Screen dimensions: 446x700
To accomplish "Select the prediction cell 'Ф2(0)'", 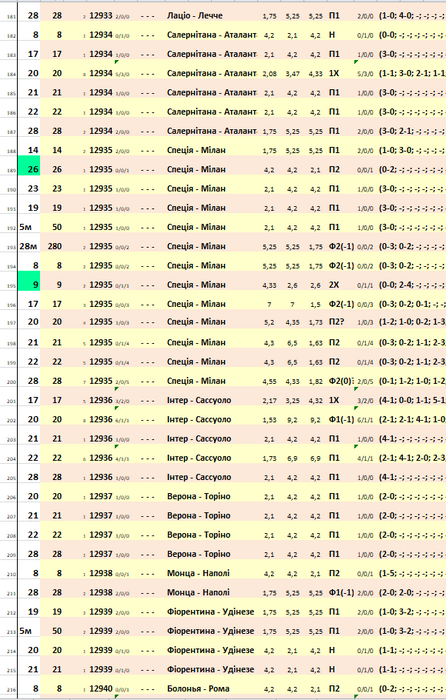I will pos(341,381).
